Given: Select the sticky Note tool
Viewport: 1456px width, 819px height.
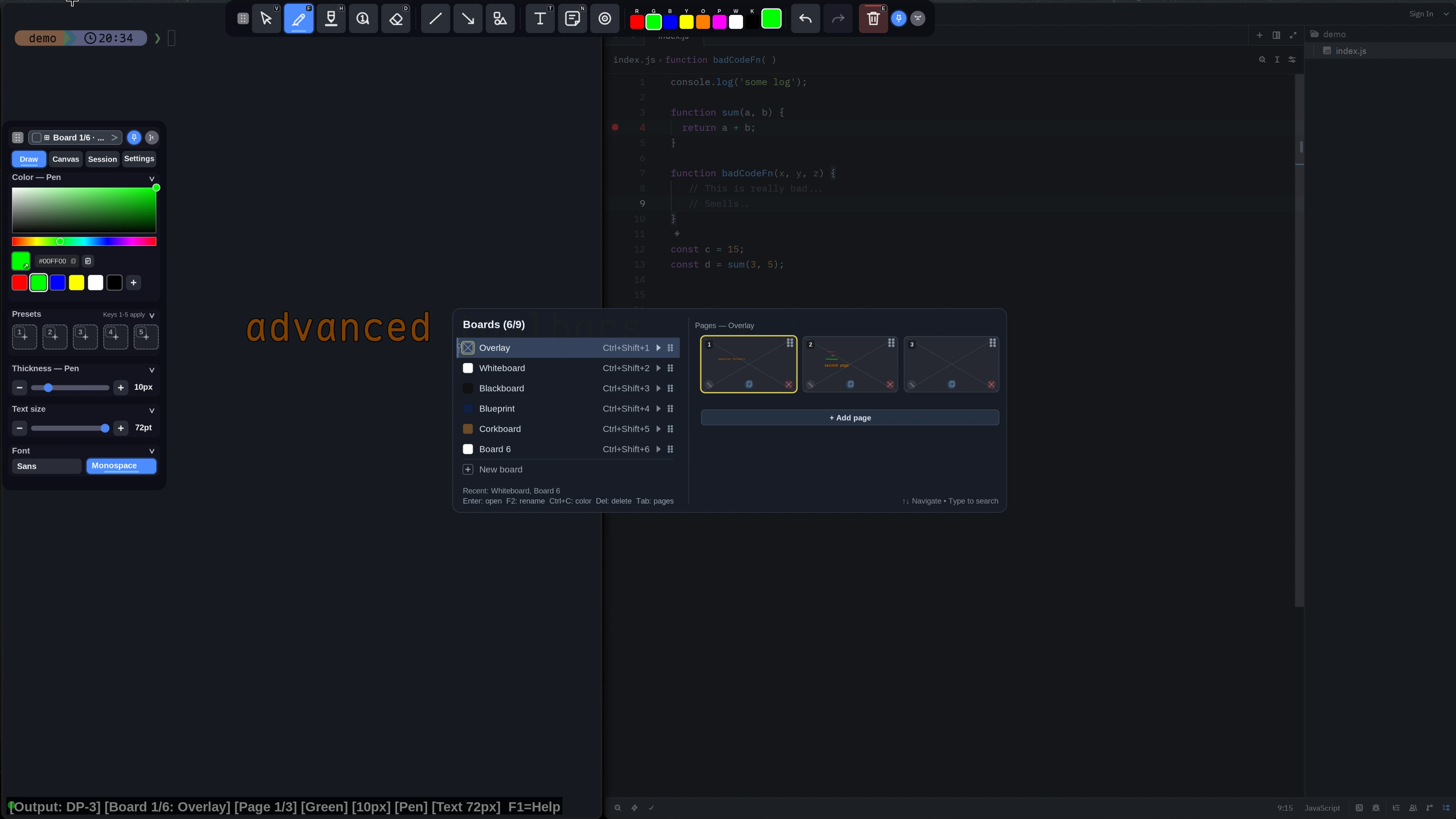Looking at the screenshot, I should click(572, 19).
